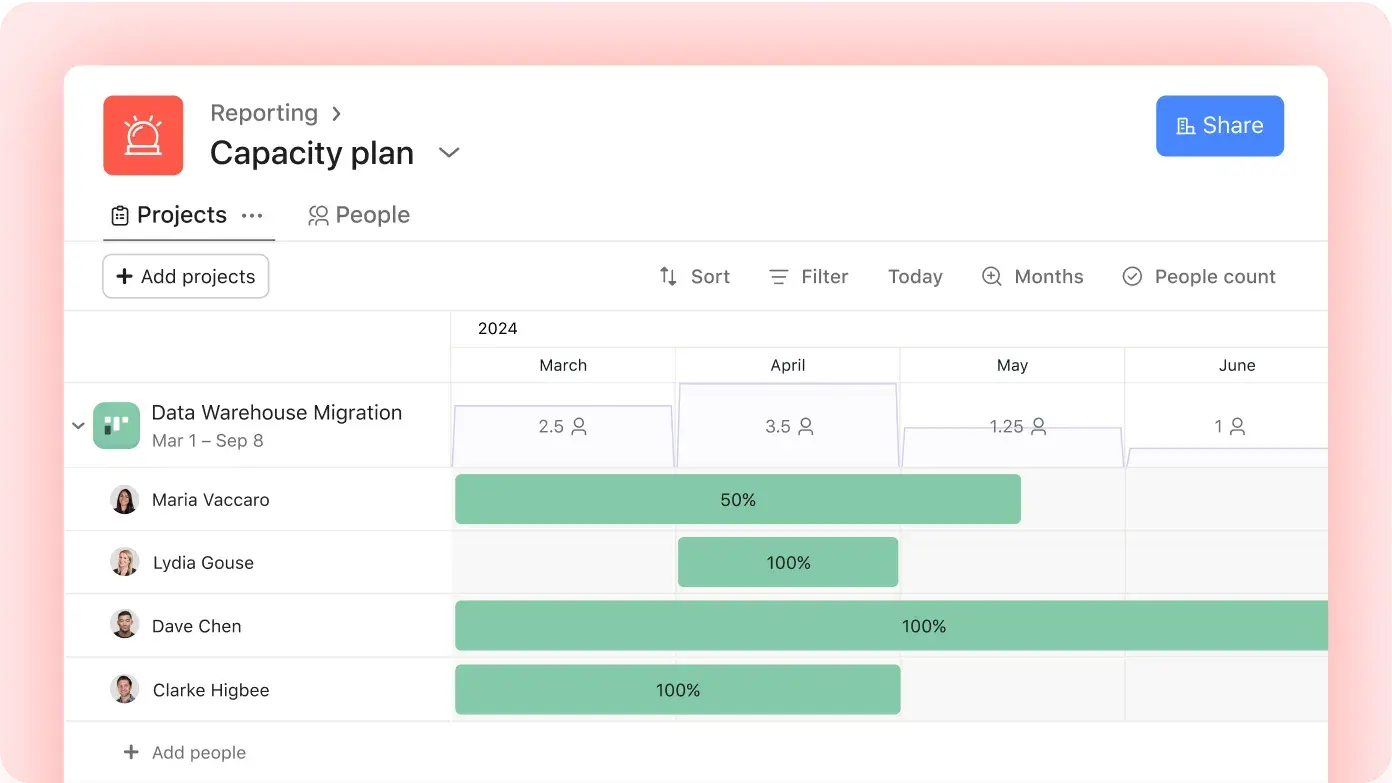Click Lydia Gouse's green 100% allocation bar

[788, 562]
